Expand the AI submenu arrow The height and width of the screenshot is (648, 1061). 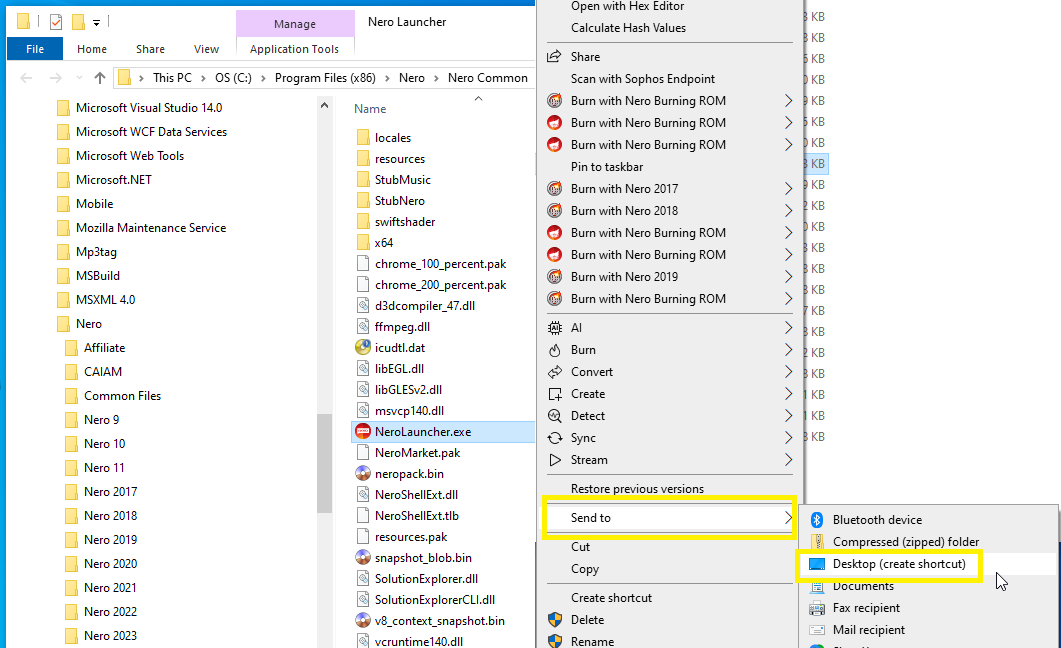[x=788, y=328]
